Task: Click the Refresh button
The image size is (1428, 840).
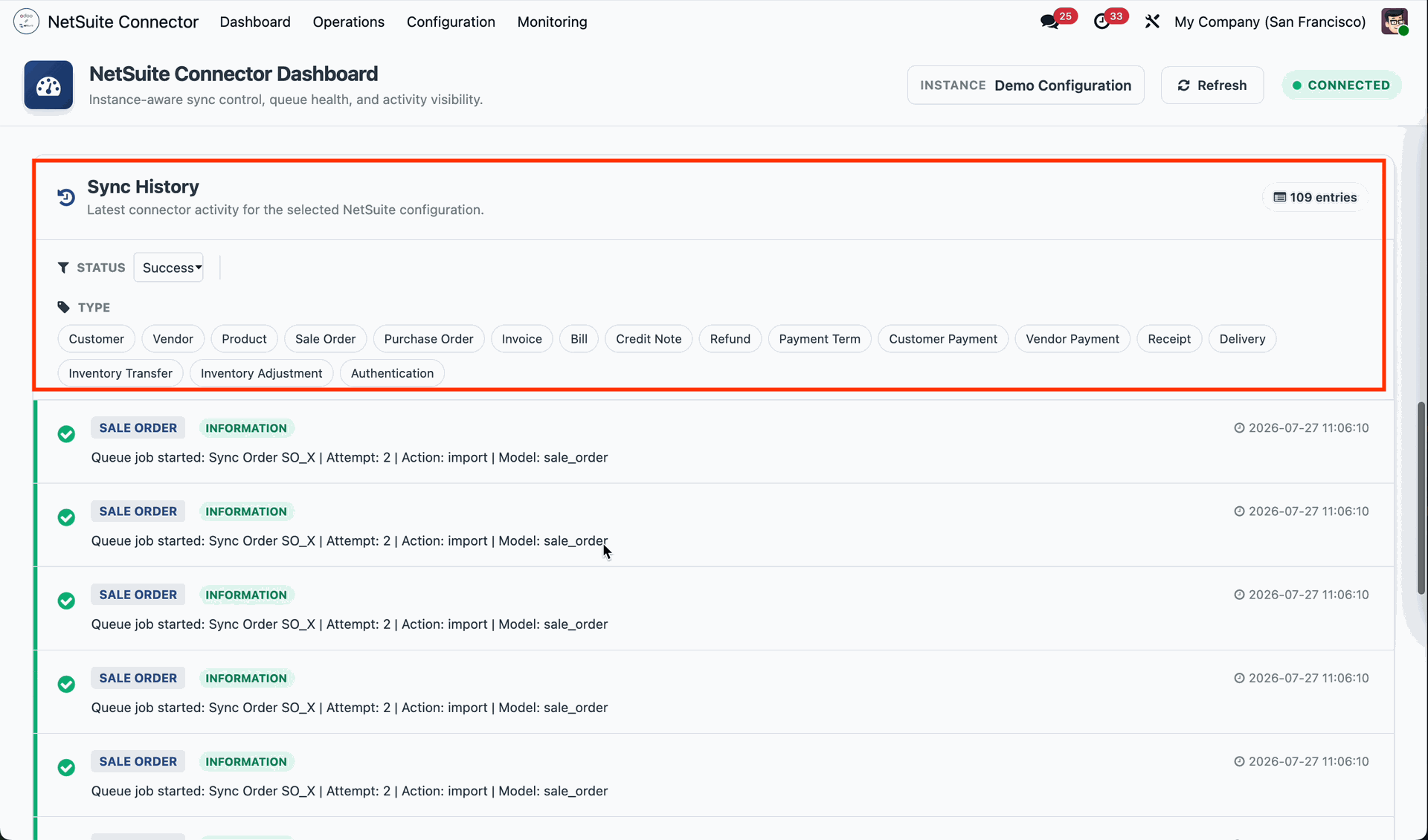Action: pos(1212,85)
